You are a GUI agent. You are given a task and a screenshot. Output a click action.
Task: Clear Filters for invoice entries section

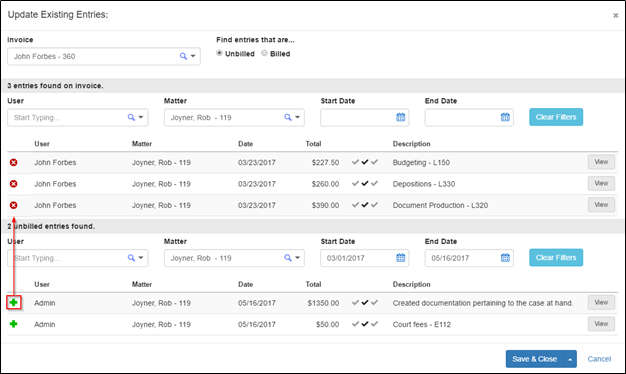click(556, 117)
